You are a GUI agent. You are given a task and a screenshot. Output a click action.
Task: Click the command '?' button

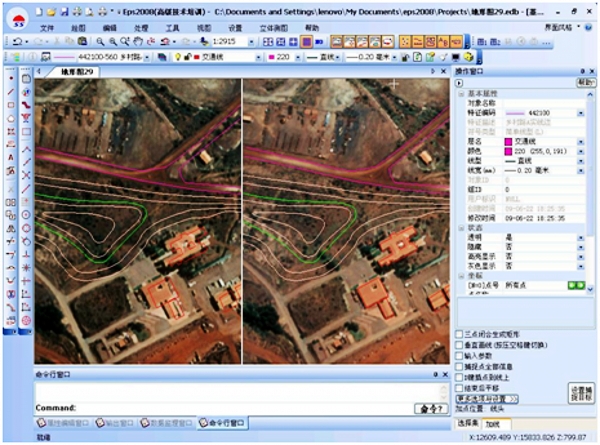(x=431, y=409)
